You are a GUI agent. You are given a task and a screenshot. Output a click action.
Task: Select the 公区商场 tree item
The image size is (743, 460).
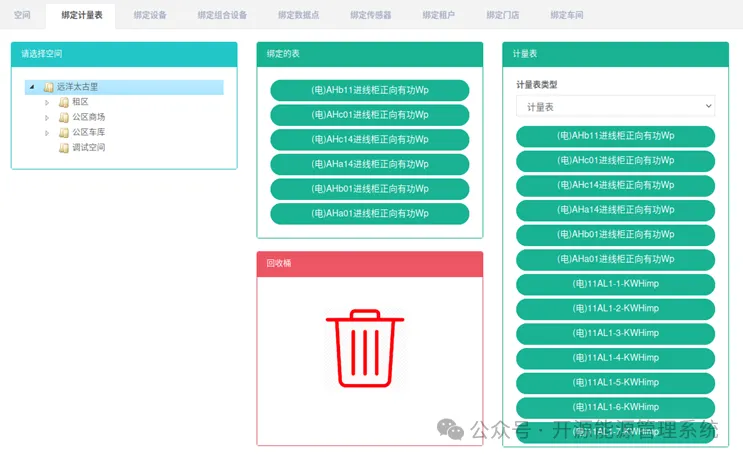pos(89,117)
